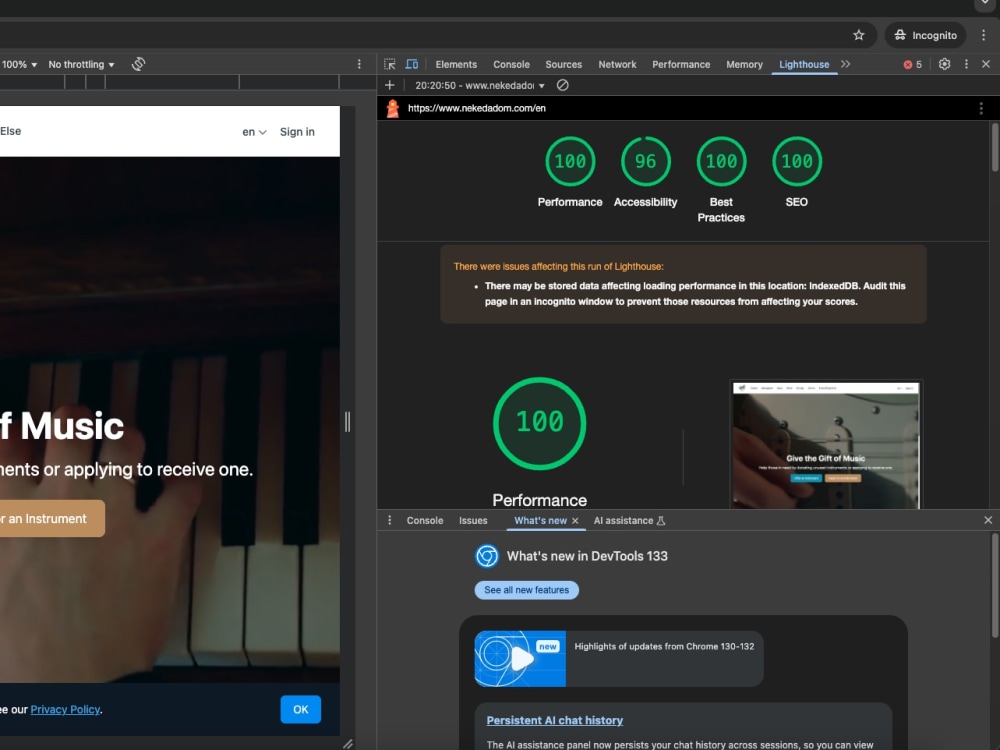Open the Sources tab
This screenshot has height=750, width=1000.
(563, 64)
